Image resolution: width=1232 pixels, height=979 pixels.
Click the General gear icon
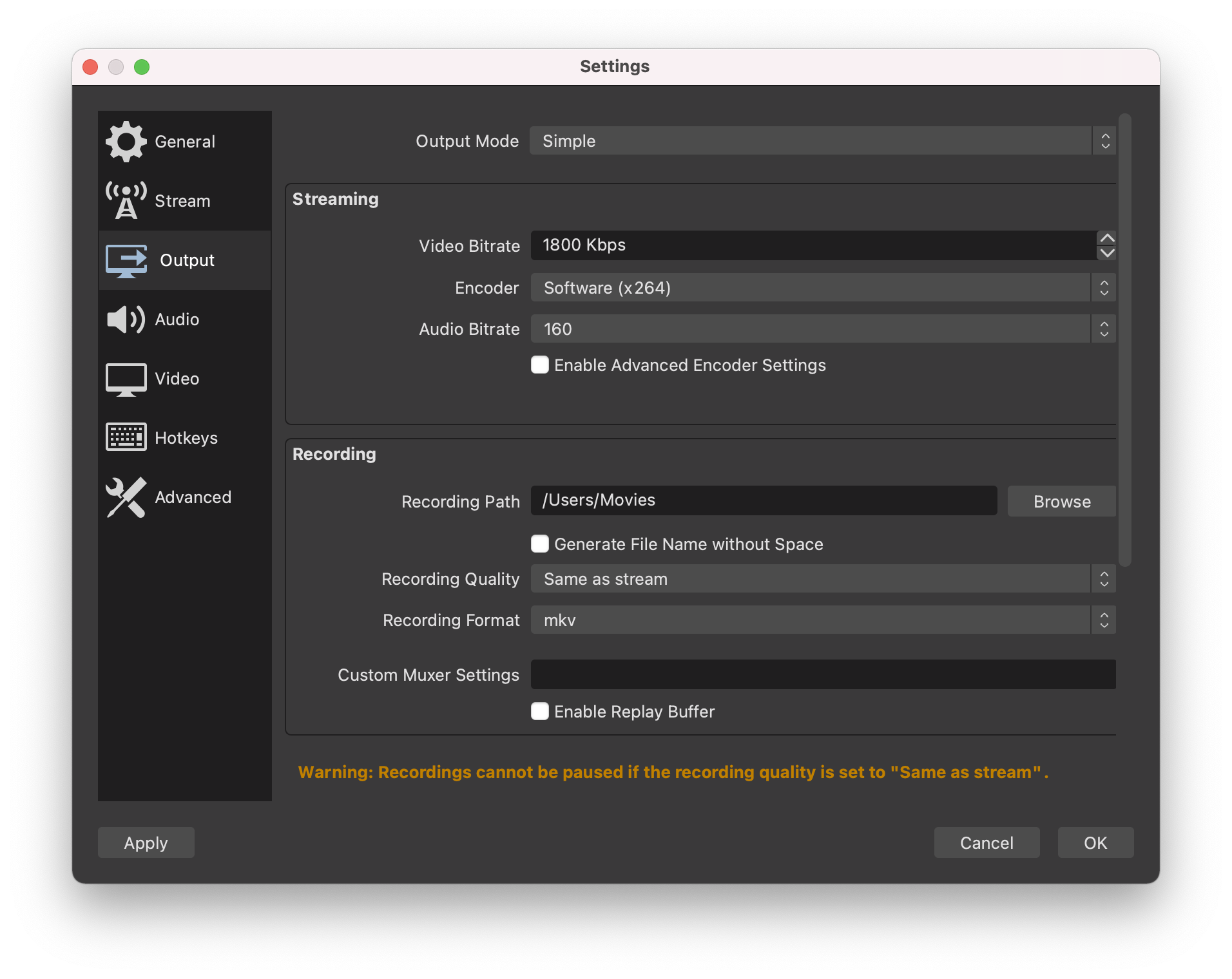(x=126, y=142)
